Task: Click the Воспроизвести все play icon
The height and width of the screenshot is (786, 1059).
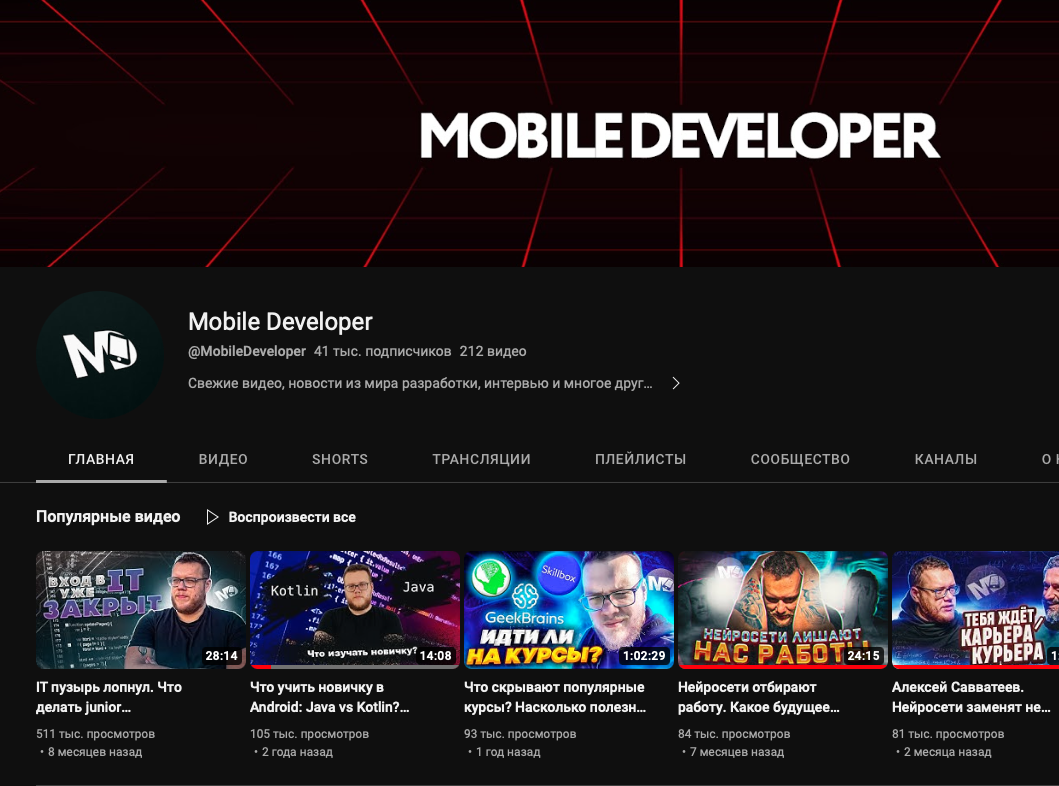Action: click(x=212, y=517)
